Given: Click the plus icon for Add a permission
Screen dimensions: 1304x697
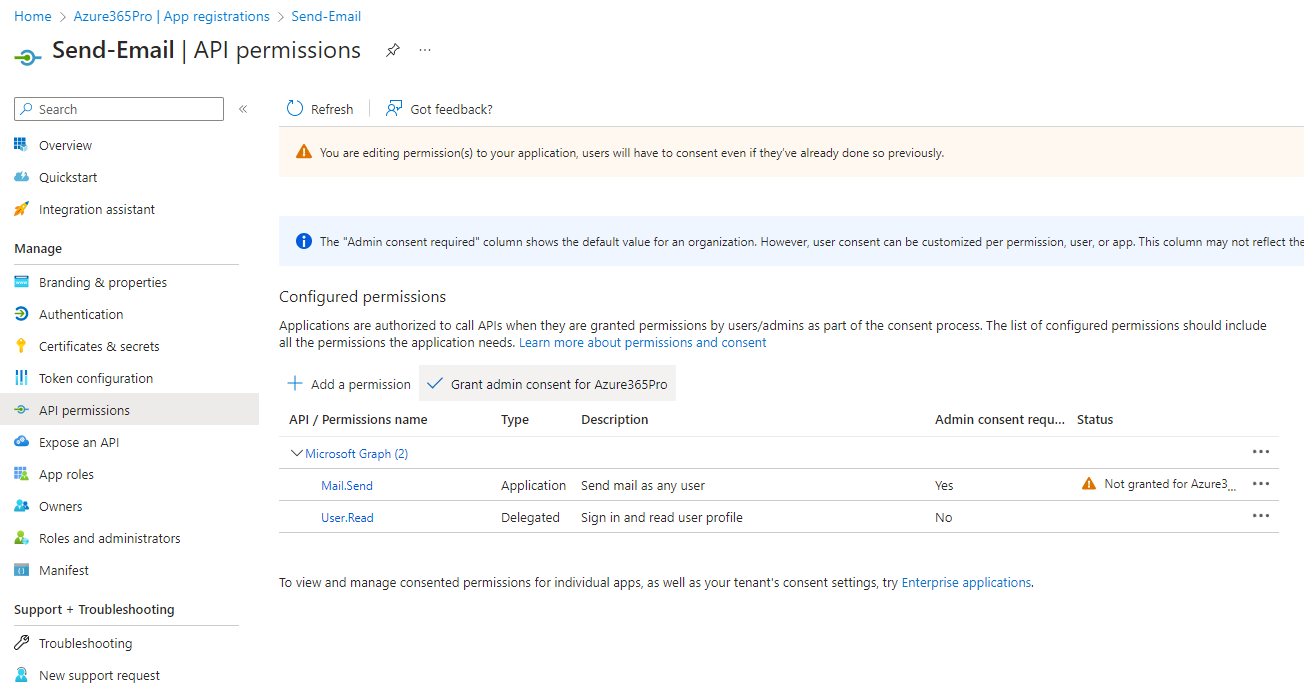Looking at the screenshot, I should [x=295, y=384].
